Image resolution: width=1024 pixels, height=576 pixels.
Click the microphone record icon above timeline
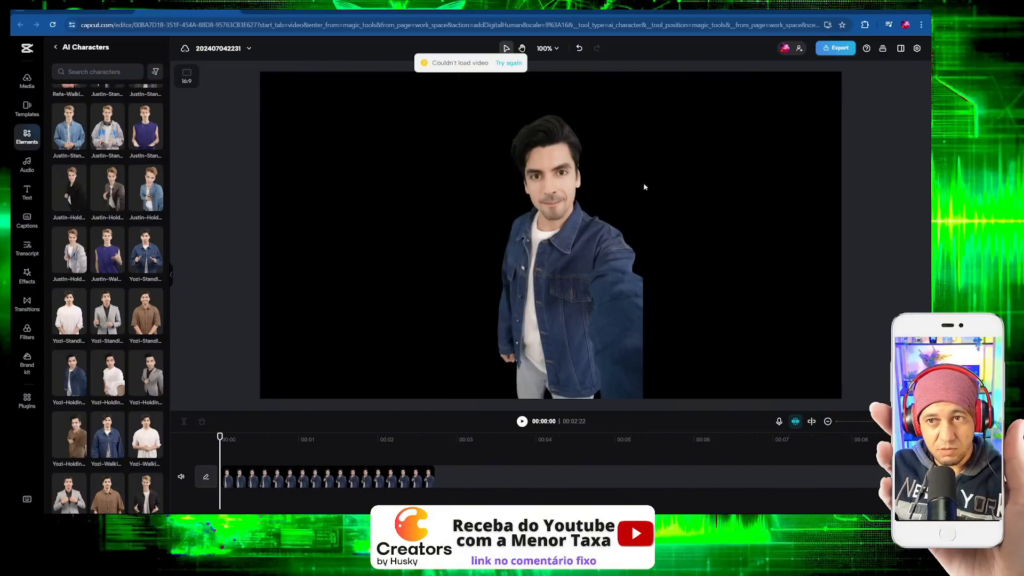pyautogui.click(x=779, y=421)
